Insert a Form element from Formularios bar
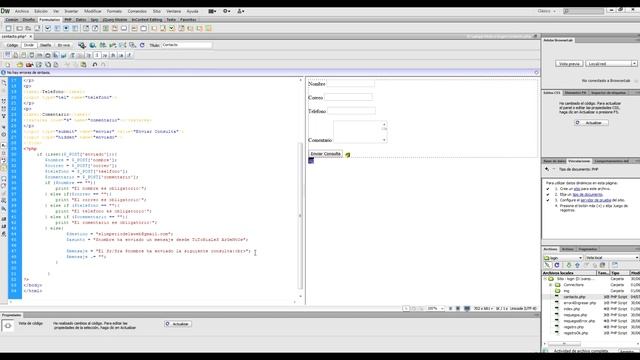Screen dimensions: 640x360 point(9,29)
